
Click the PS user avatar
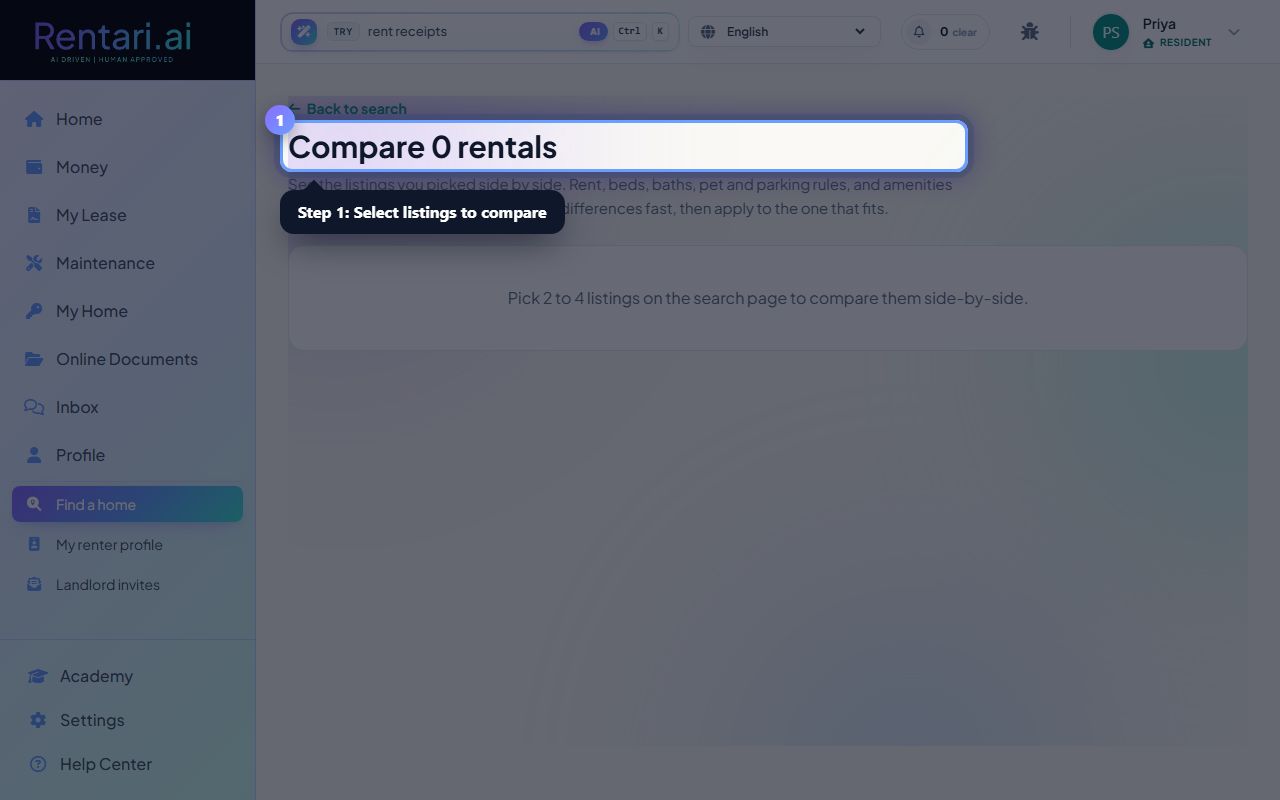tap(1111, 32)
